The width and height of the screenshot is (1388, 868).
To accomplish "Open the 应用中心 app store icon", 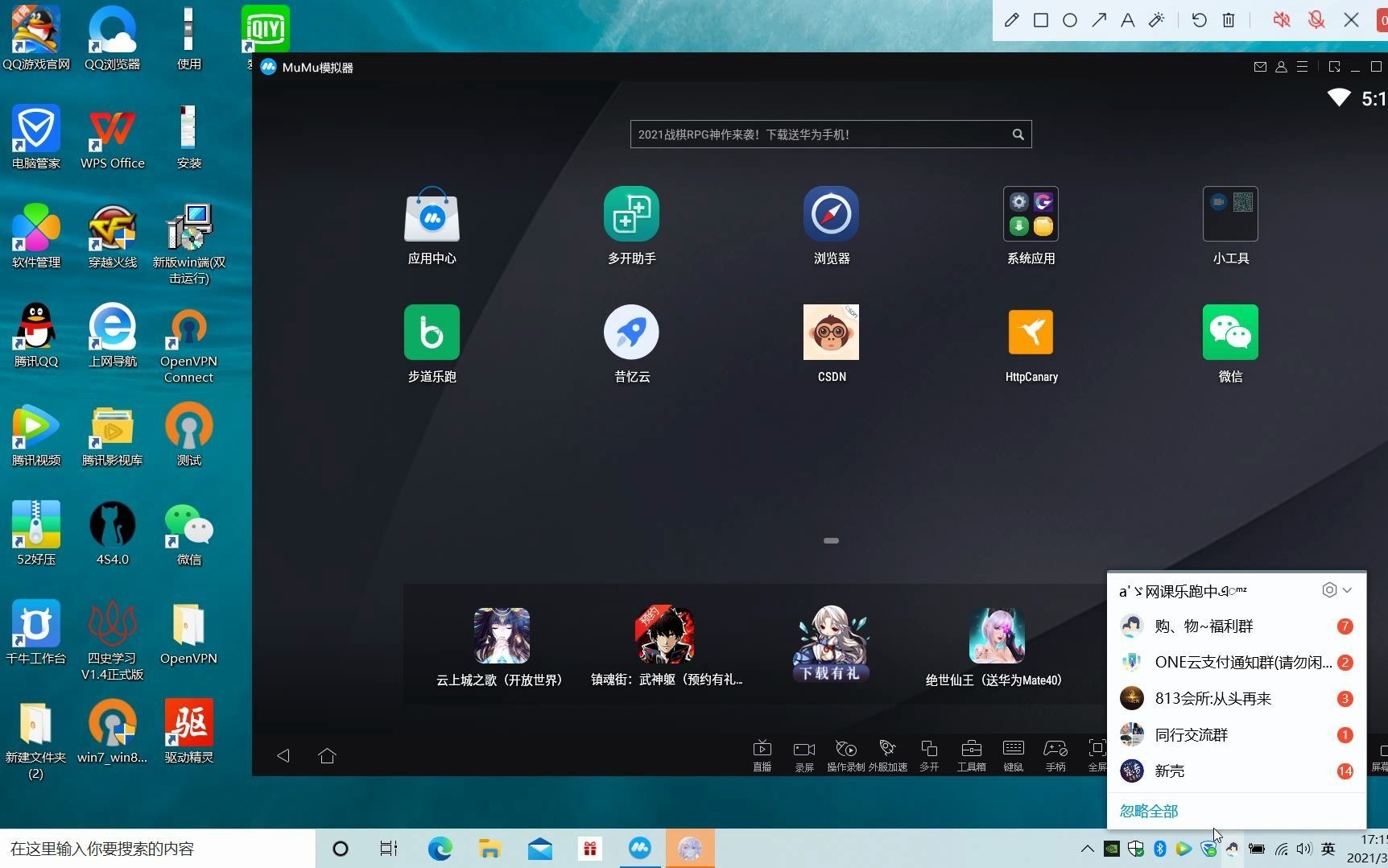I will [x=432, y=214].
